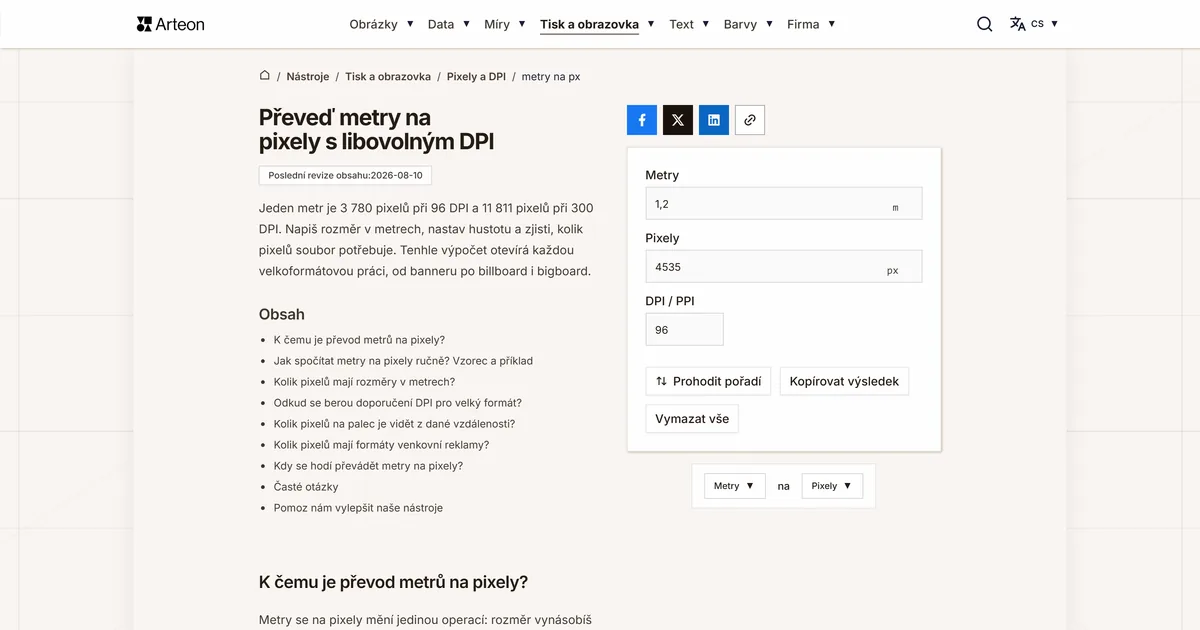
Task: Click the Obsah heading
Action: 282,314
